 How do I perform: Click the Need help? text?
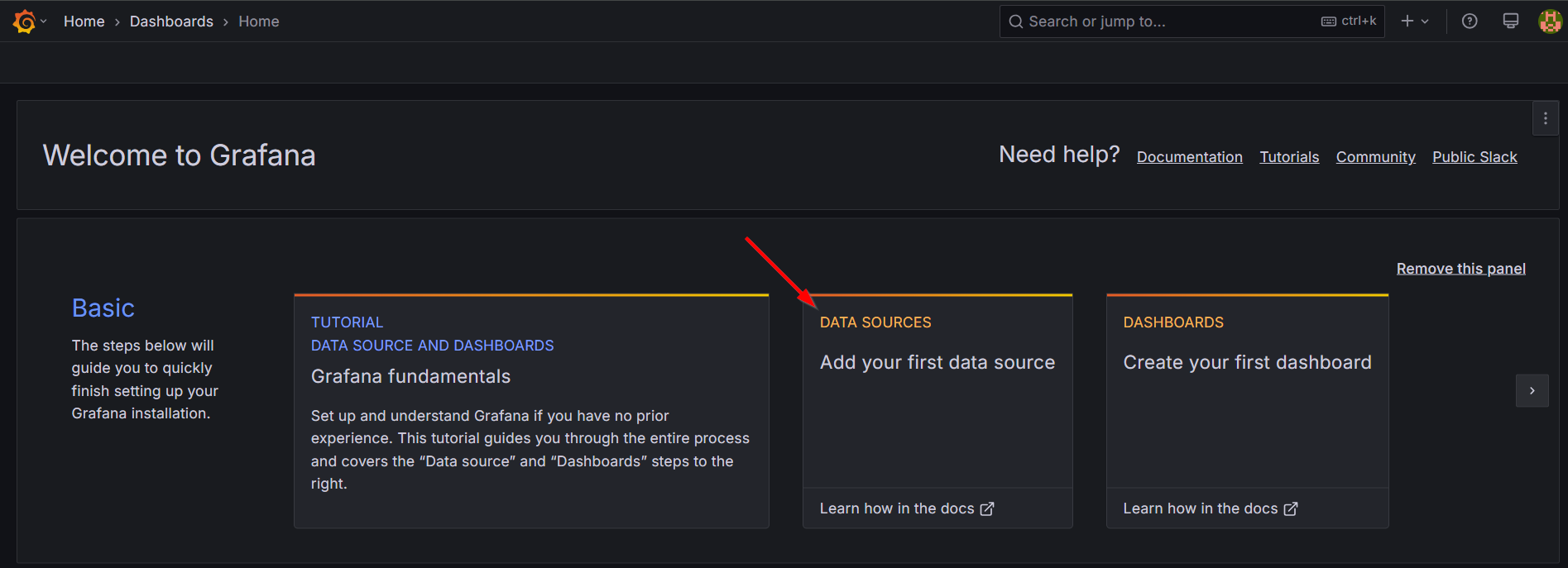(x=1059, y=155)
